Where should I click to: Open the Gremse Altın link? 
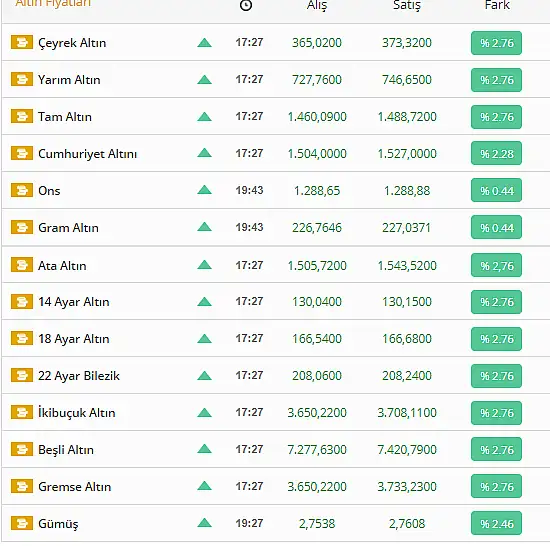(x=75, y=487)
